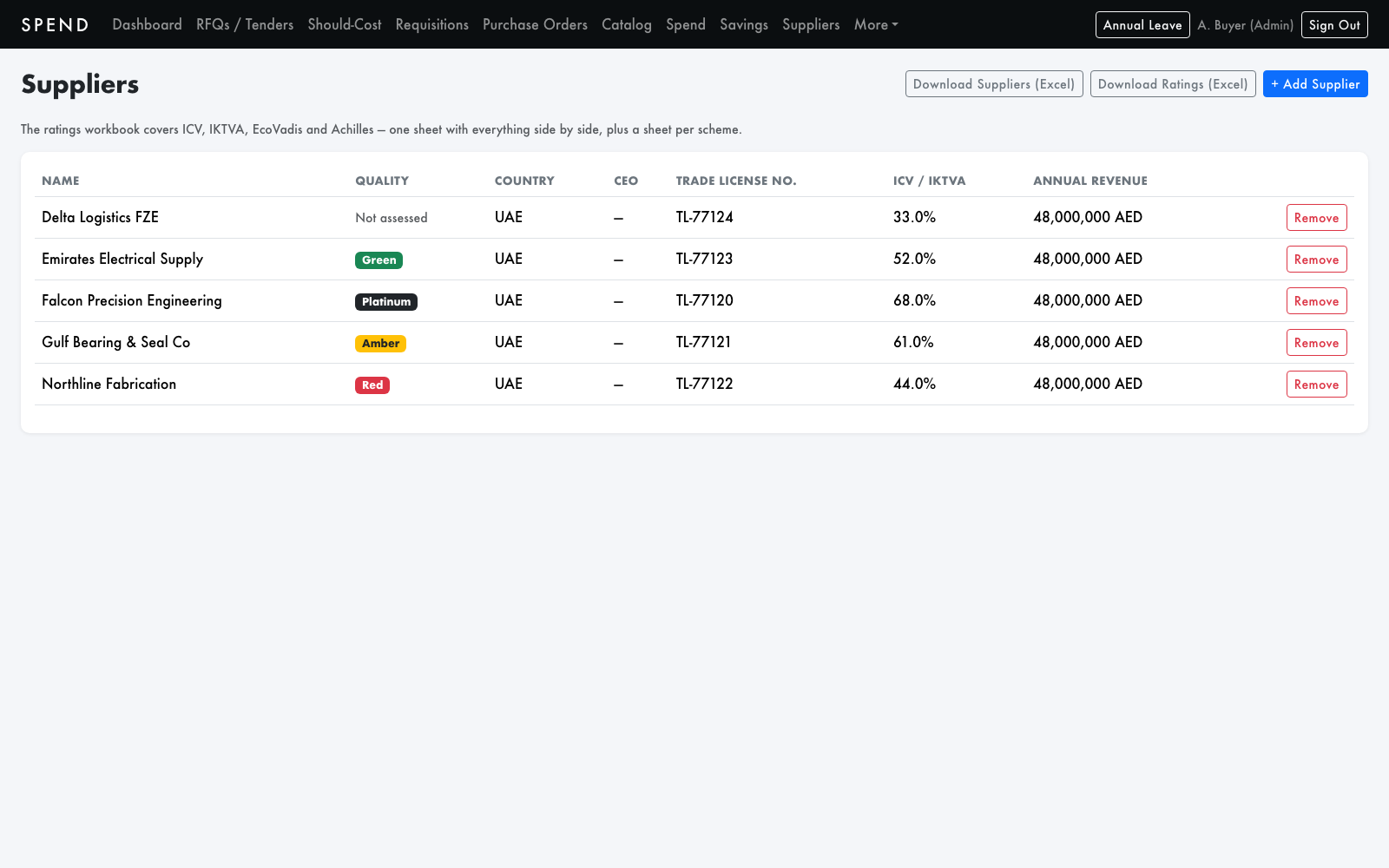Viewport: 1389px width, 868px height.
Task: Open Gulf Bearing & Seal Co
Action: click(115, 342)
